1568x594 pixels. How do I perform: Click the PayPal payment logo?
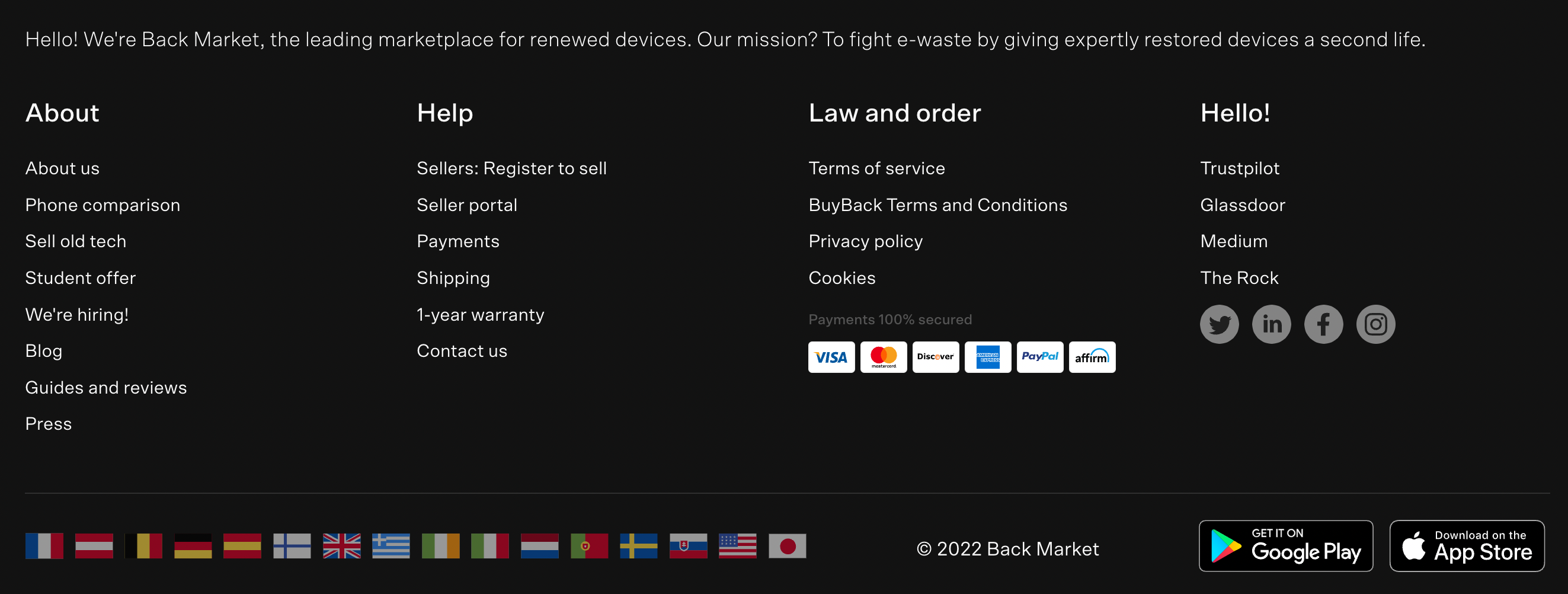click(1039, 357)
